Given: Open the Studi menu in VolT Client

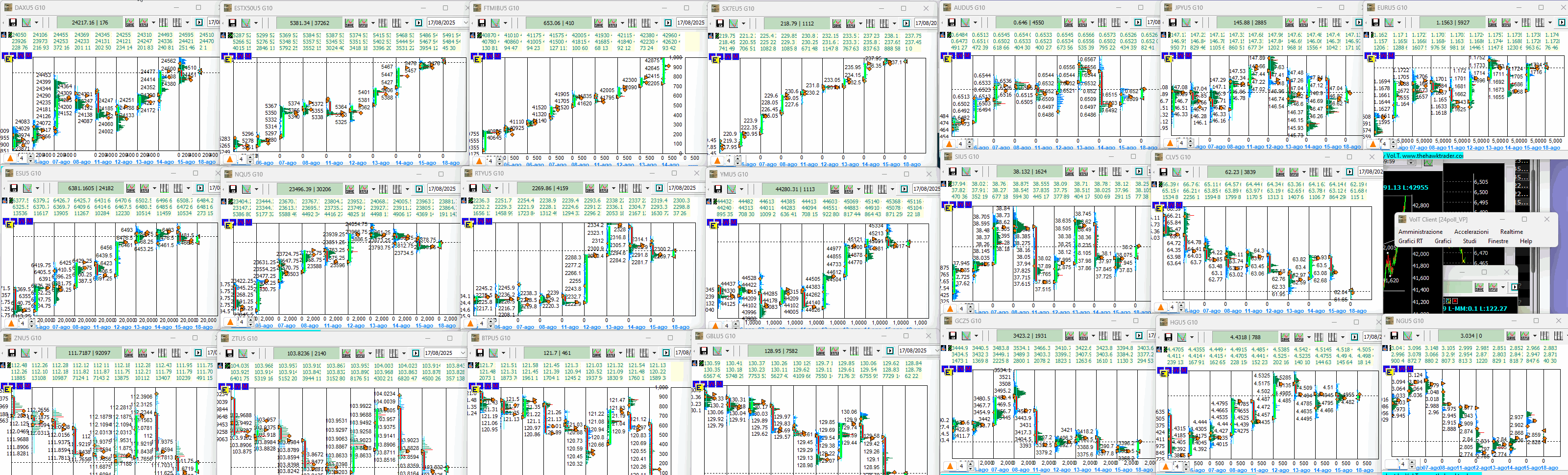Looking at the screenshot, I should 1470,241.
